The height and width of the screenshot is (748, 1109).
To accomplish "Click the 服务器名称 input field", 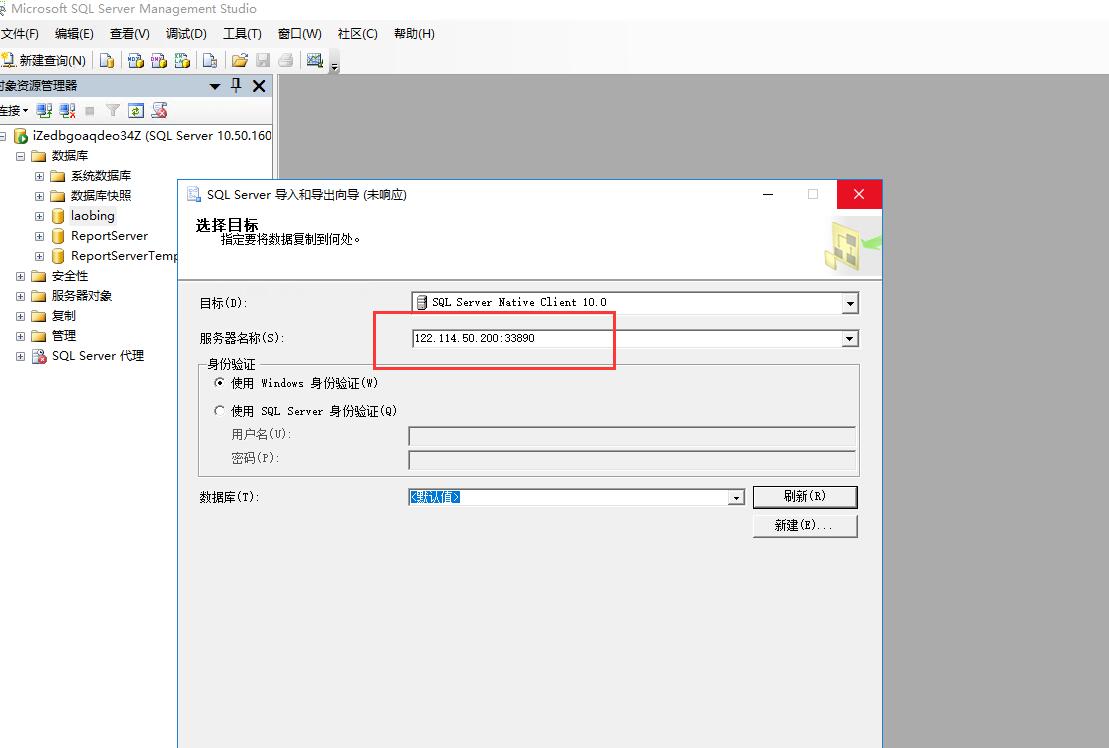I will [626, 338].
